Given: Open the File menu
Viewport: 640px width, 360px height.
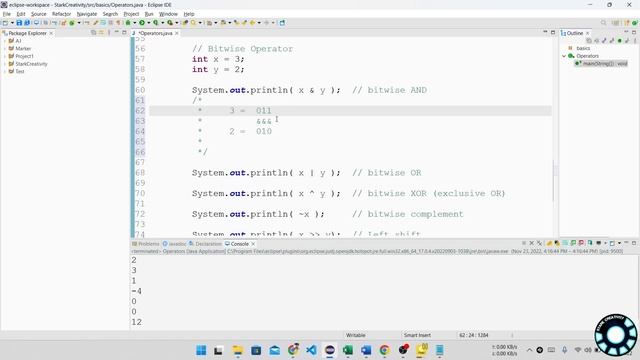Looking at the screenshot, I should (7, 14).
